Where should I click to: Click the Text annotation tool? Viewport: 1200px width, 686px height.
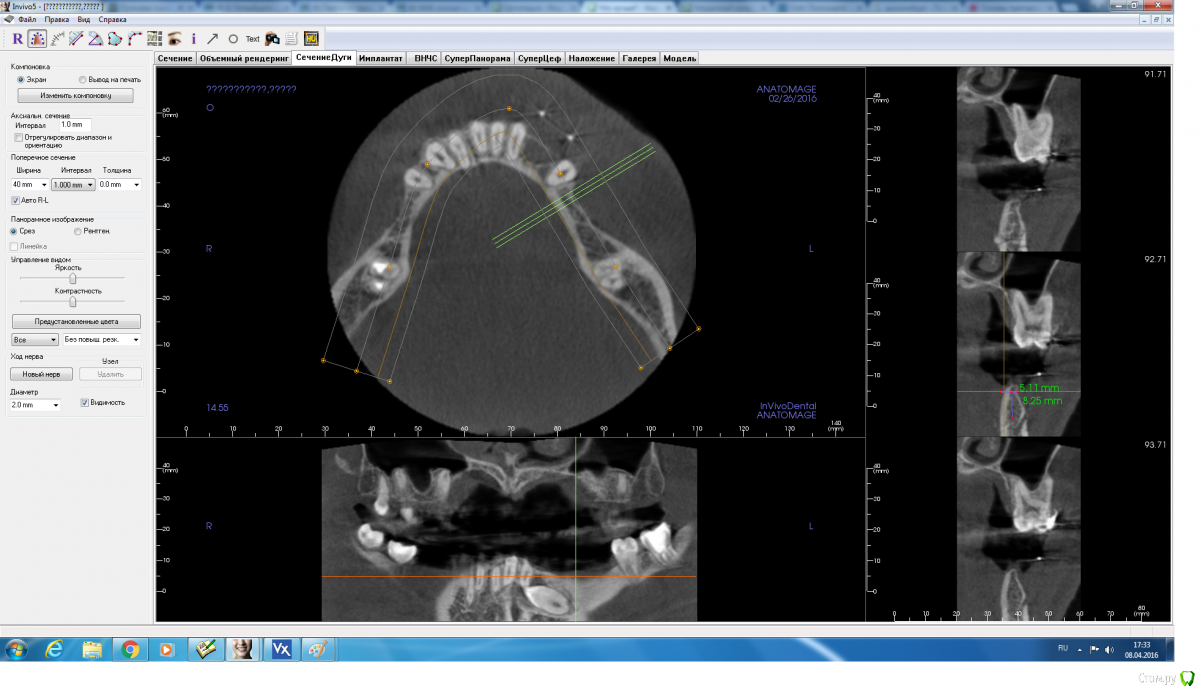point(252,39)
